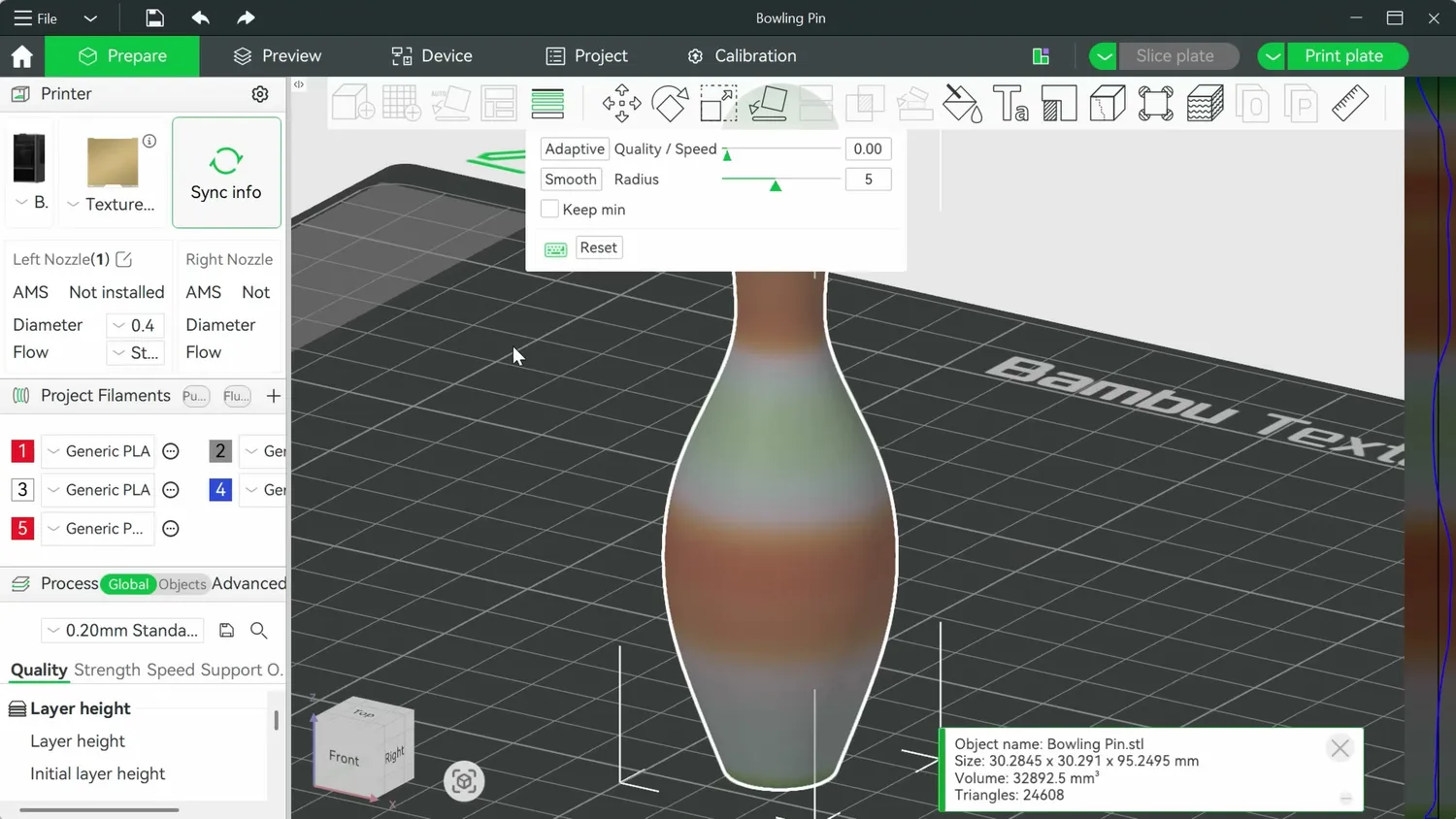Select the Fuzzy skin wavy cube icon

click(x=1205, y=103)
